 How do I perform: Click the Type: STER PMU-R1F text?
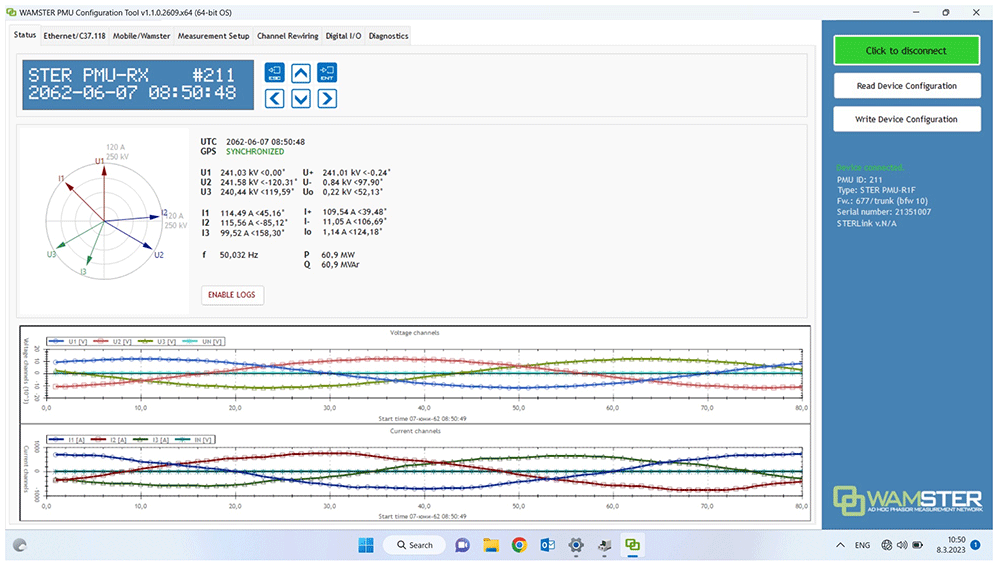click(876, 190)
